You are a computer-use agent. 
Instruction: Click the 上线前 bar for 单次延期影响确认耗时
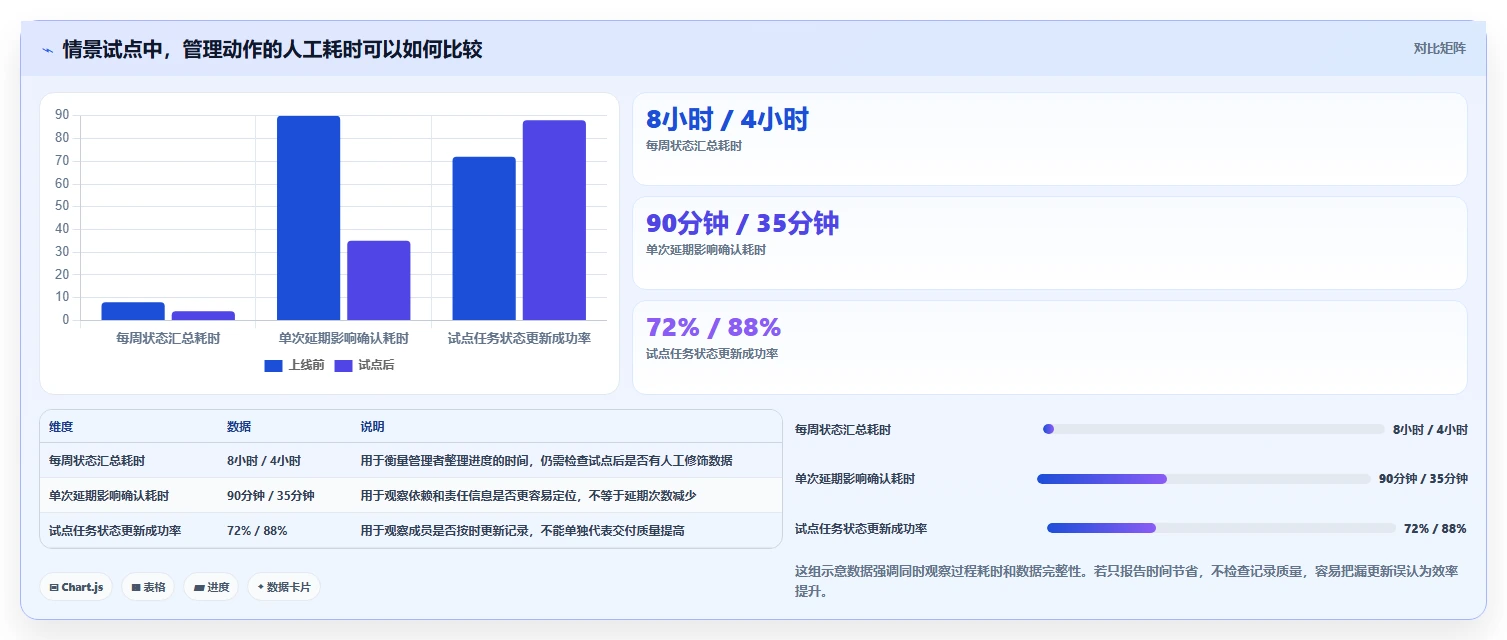(x=309, y=218)
